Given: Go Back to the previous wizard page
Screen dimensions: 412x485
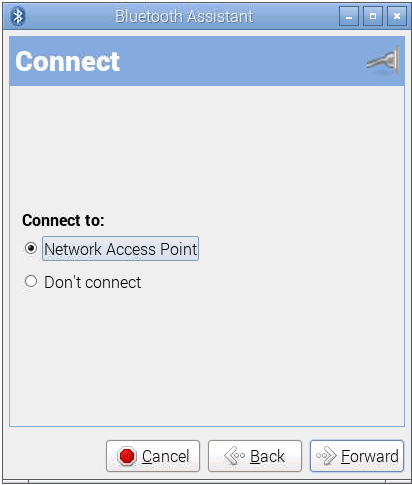Looking at the screenshot, I should (x=255, y=456).
